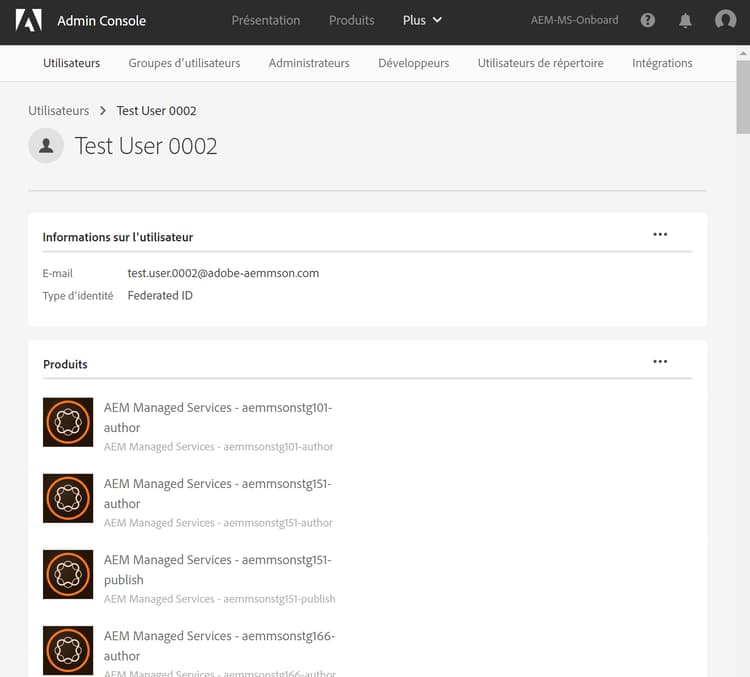Open AEM Managed Services aemmsonstg101-author product

click(x=218, y=417)
